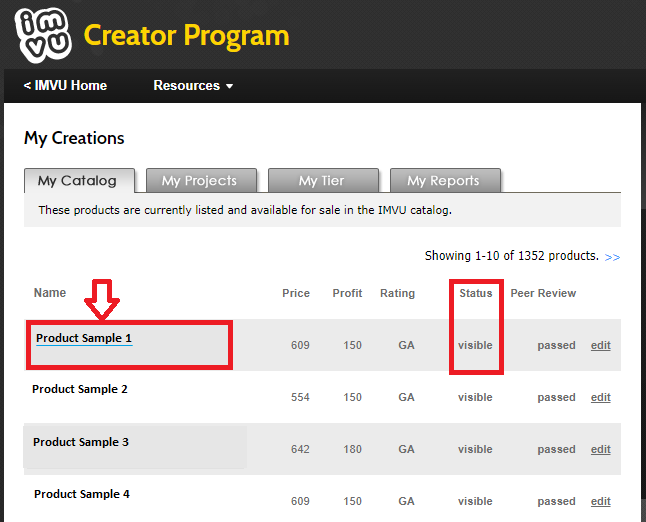Click price 642 of Product Sample 3
The width and height of the screenshot is (646, 522).
(x=300, y=449)
